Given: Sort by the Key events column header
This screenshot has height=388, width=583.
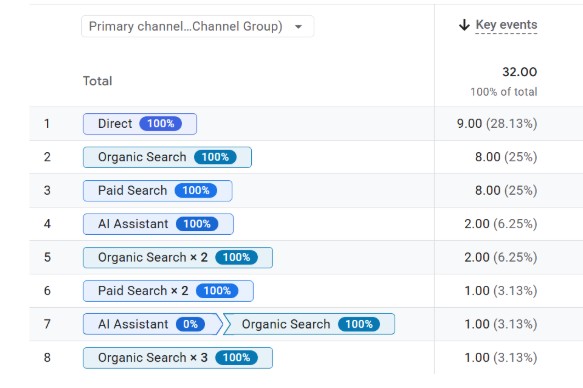Looking at the screenshot, I should (506, 25).
